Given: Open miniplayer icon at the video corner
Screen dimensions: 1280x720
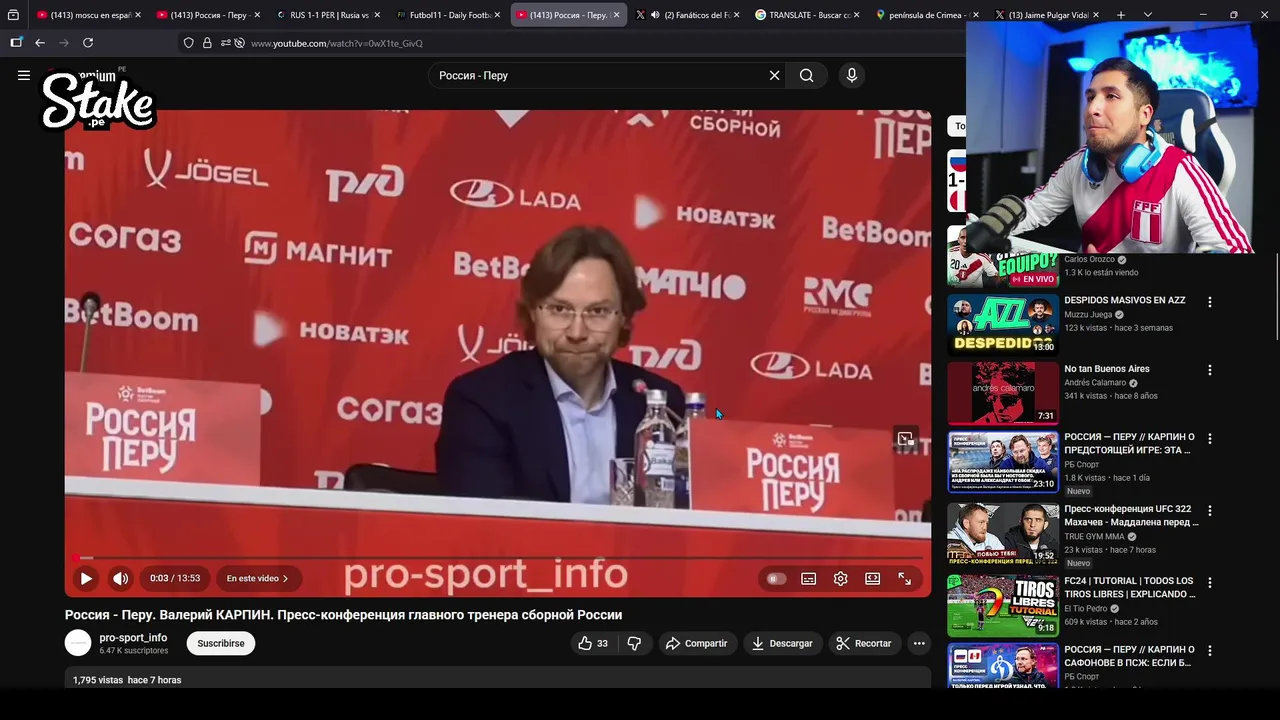Looking at the screenshot, I should (905, 439).
